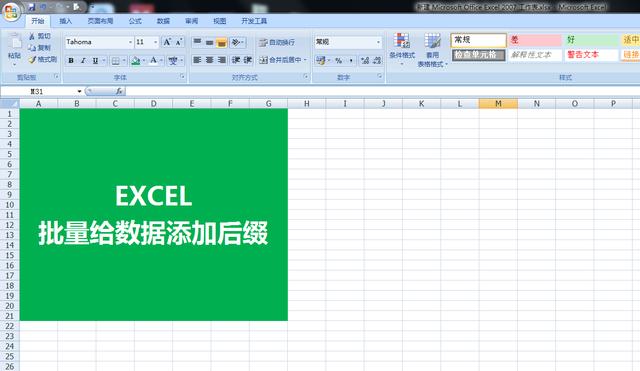
Task: Switch to the 数据 ribbon tab
Action: (163, 21)
